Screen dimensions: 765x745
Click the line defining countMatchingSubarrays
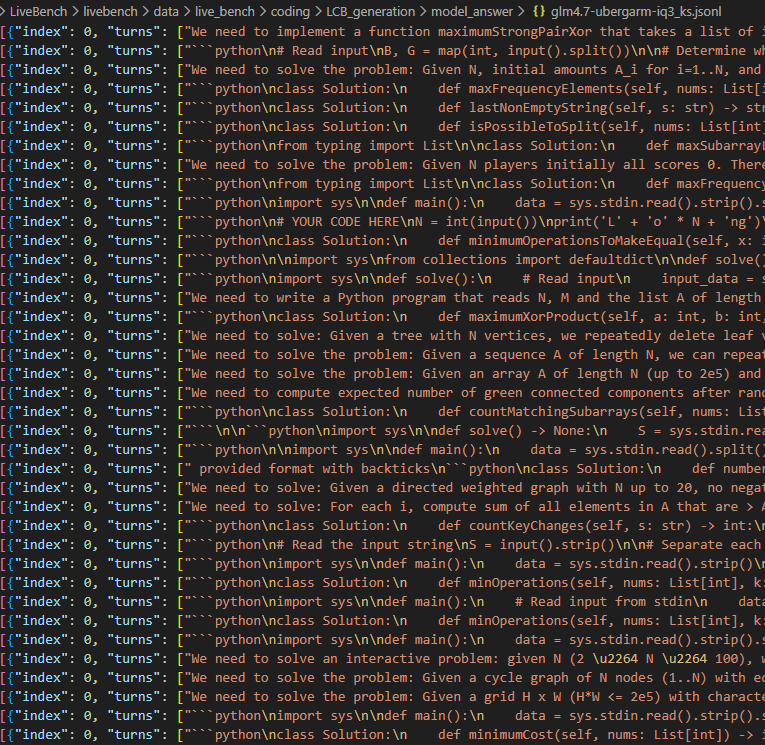[382, 412]
